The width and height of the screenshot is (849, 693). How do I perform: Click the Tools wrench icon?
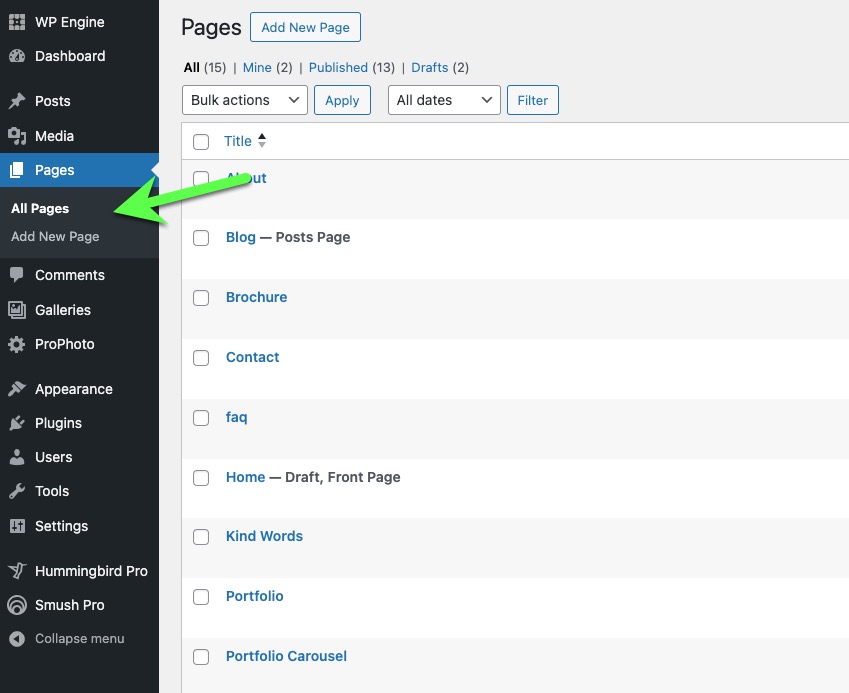pos(17,491)
